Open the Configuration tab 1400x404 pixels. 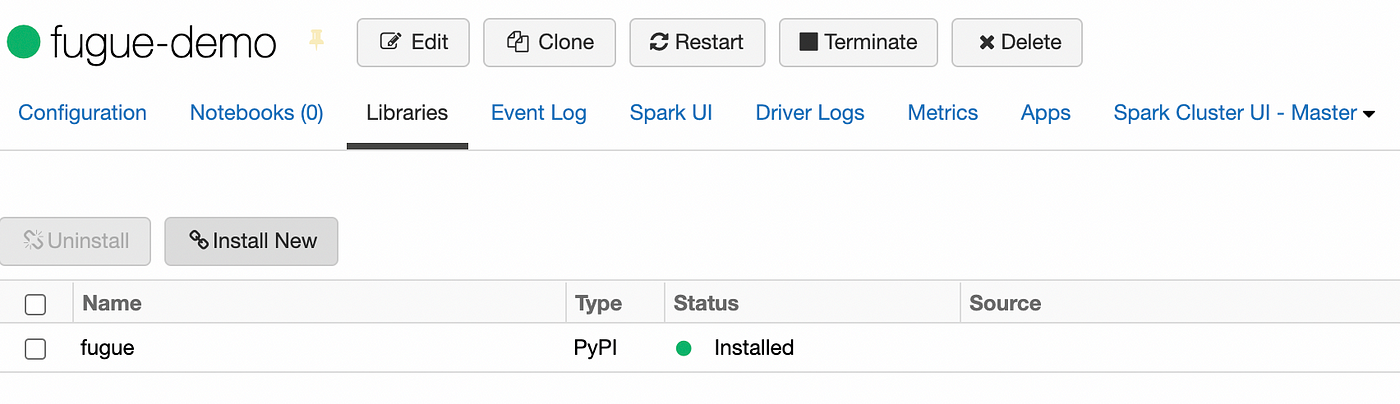pos(83,113)
